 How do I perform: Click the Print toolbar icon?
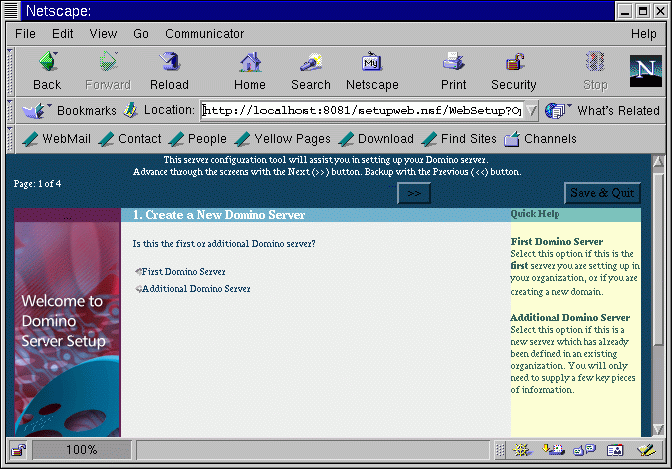(x=453, y=61)
